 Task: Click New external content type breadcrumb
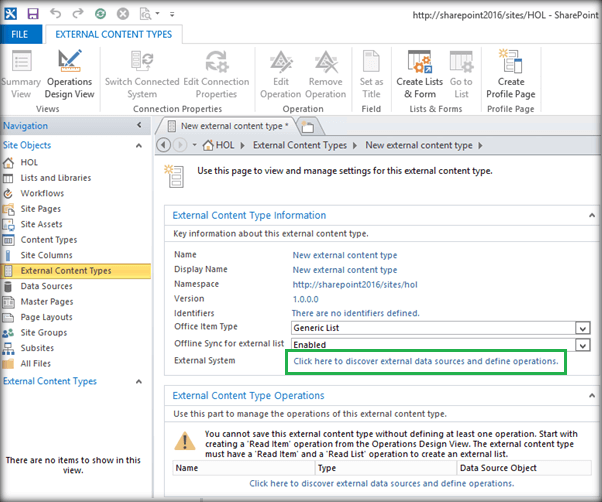[419, 145]
